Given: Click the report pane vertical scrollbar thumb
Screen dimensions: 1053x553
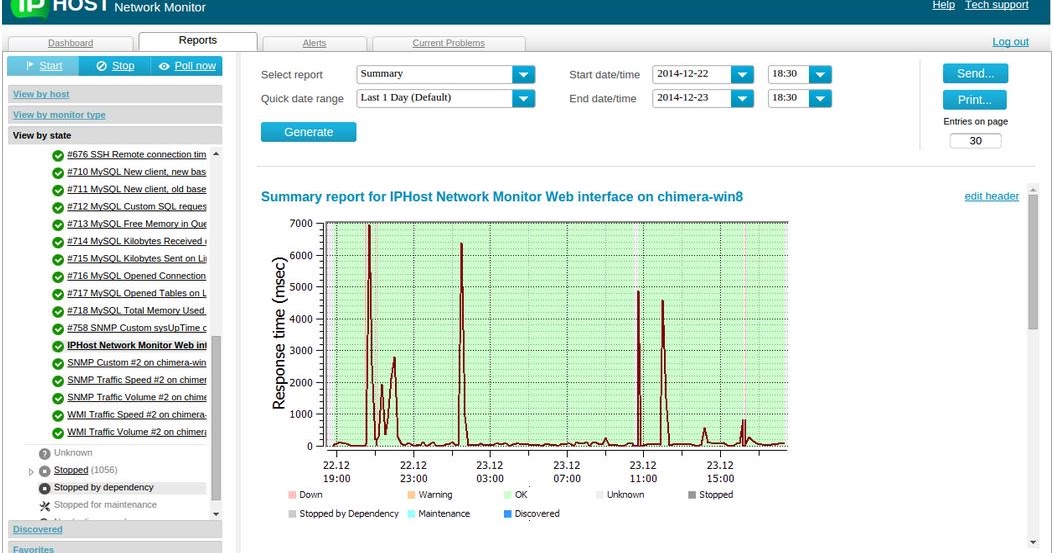Looking at the screenshot, I should 1033,261.
